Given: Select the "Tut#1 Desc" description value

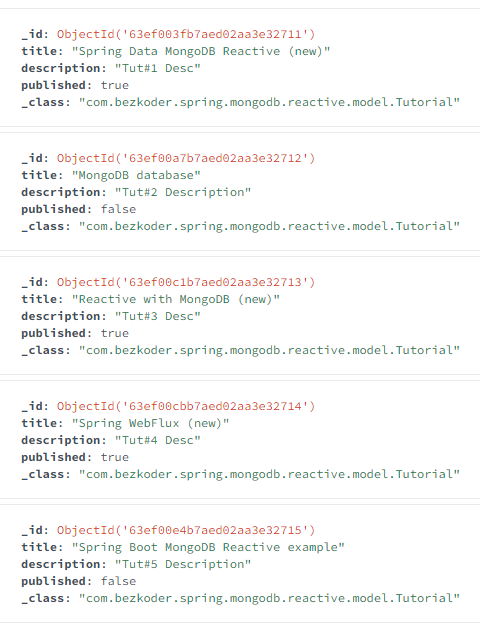Looking at the screenshot, I should pyautogui.click(x=157, y=68).
